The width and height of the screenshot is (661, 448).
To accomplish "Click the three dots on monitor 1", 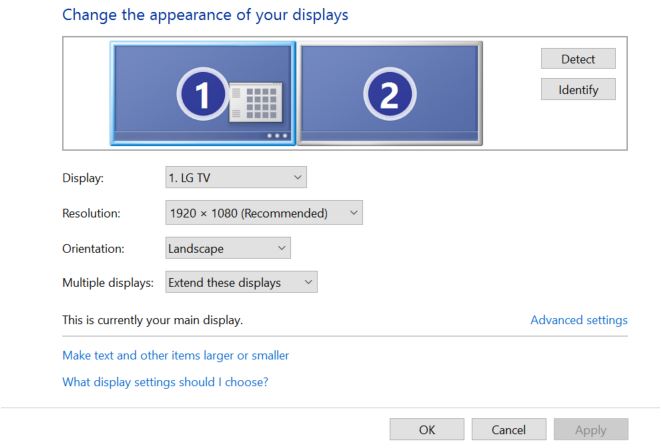I will click(x=276, y=134).
